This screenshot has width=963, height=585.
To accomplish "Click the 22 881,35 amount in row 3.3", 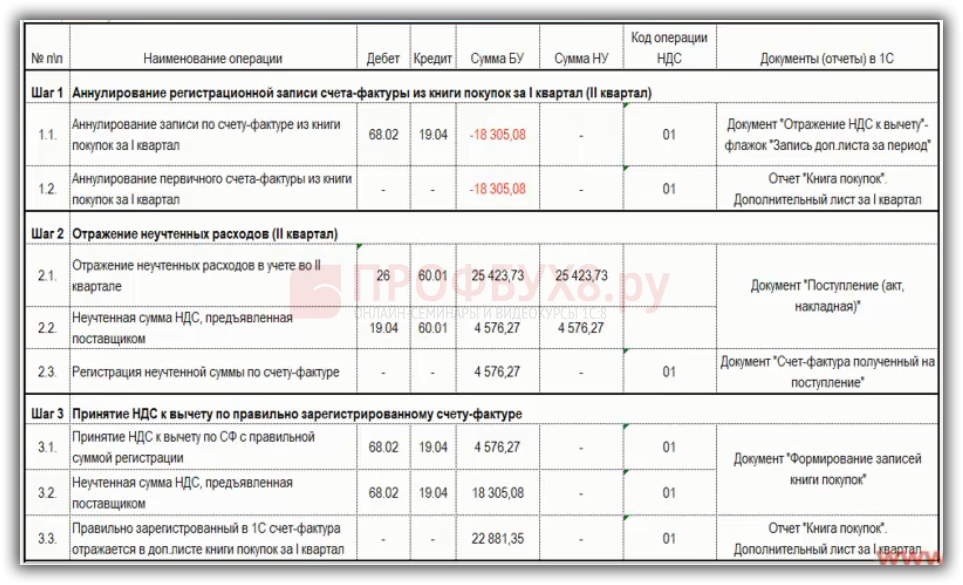I will coord(497,538).
